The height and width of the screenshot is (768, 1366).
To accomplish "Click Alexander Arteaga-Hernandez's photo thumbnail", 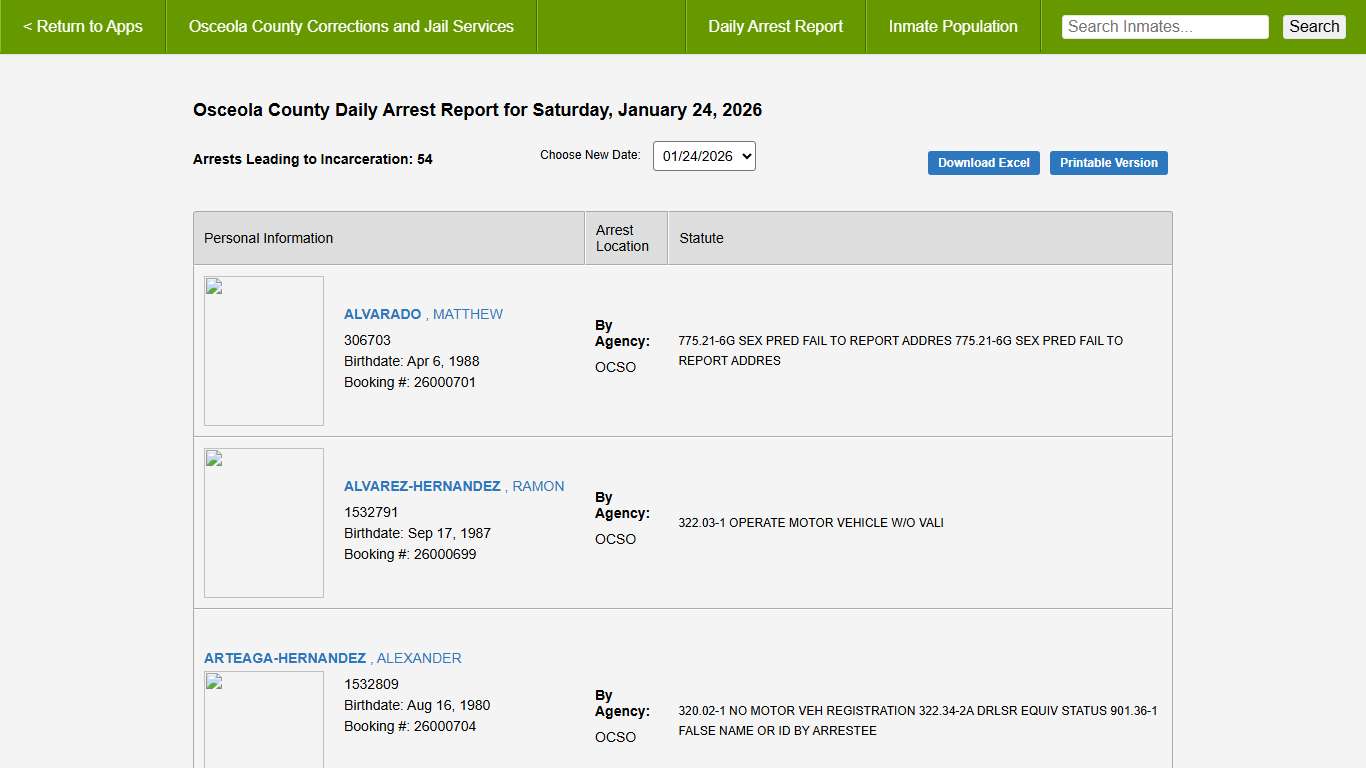I will tap(264, 720).
